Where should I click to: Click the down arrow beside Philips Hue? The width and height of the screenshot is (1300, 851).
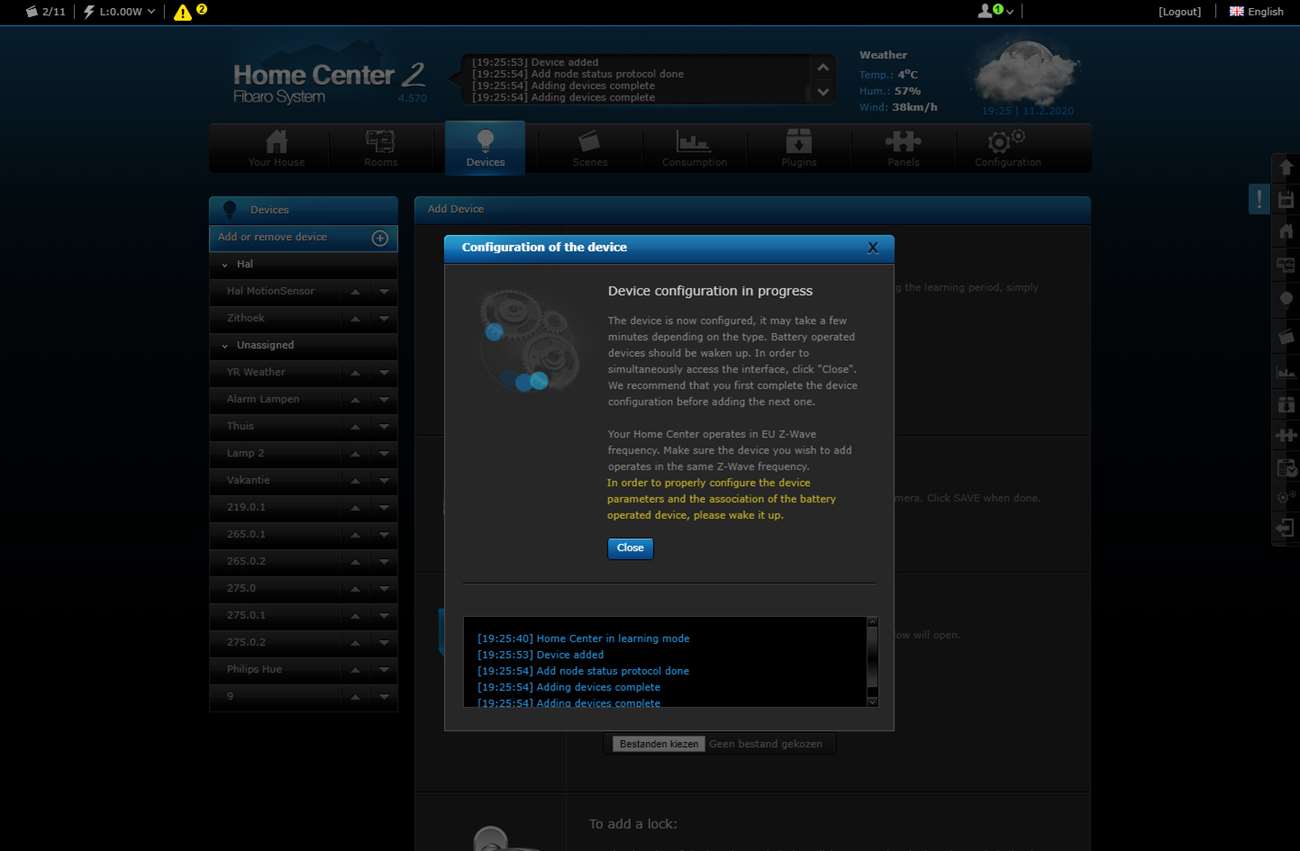pyautogui.click(x=384, y=670)
